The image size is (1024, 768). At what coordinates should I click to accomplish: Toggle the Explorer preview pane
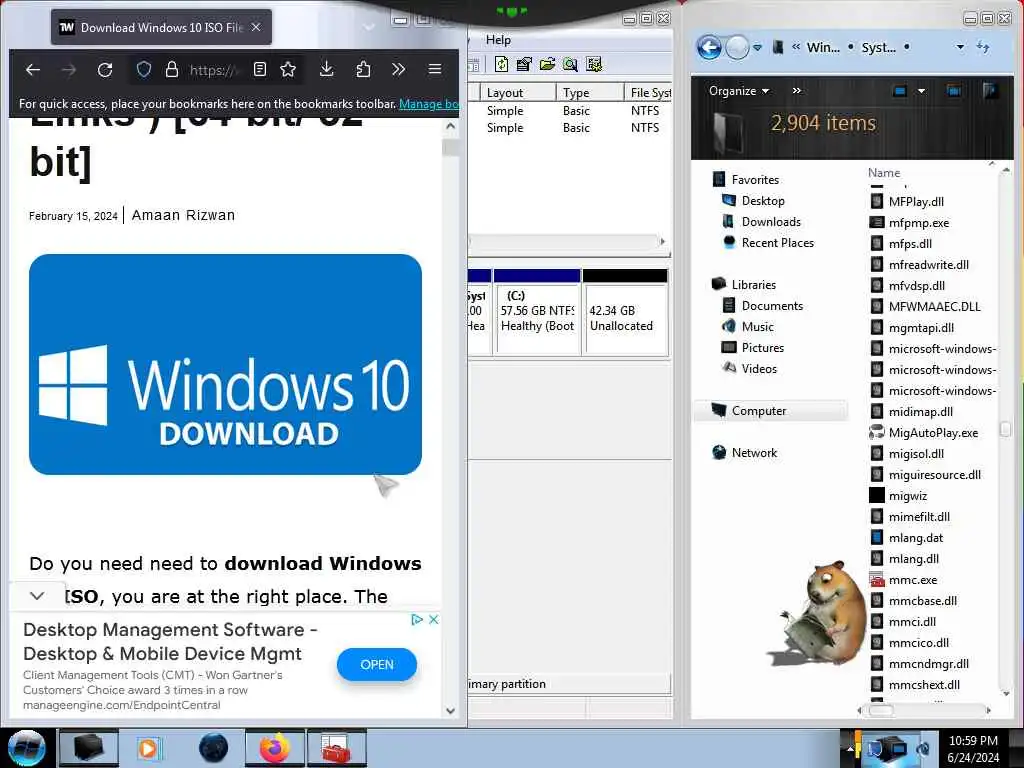coord(953,91)
